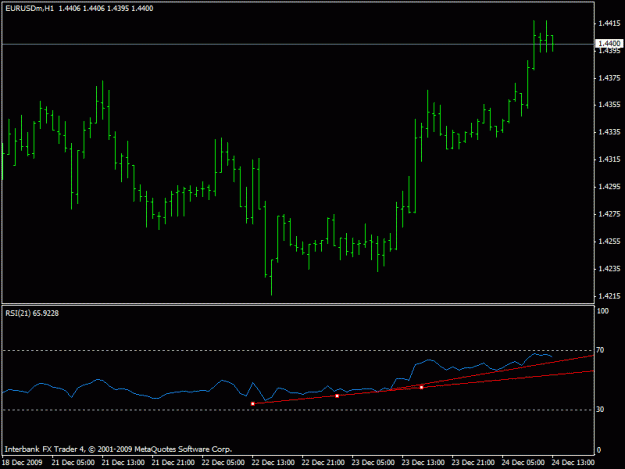Image resolution: width=625 pixels, height=469 pixels.
Task: Click the 1.4255 price scale value
Action: [609, 241]
